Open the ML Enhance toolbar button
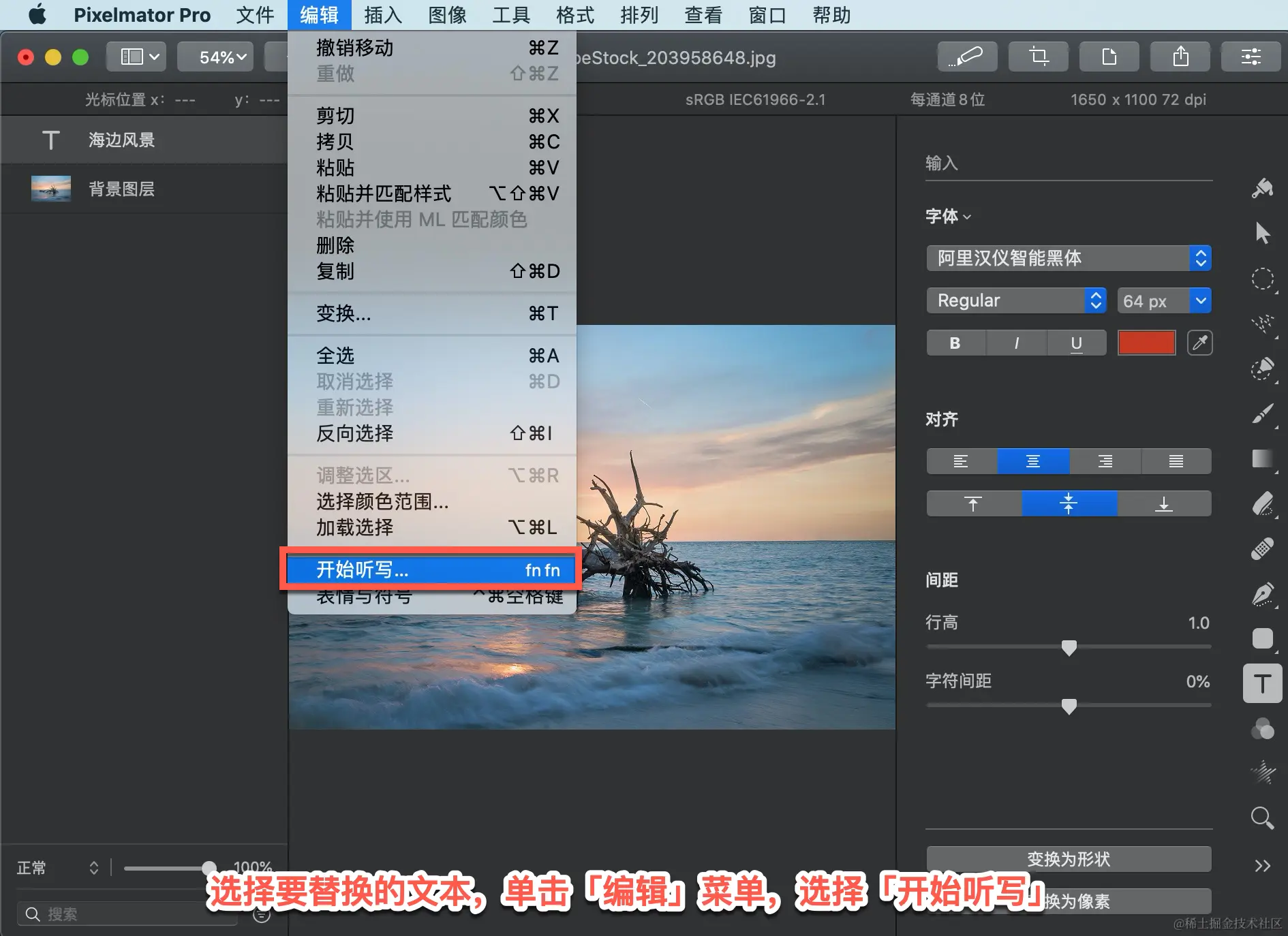 (967, 57)
